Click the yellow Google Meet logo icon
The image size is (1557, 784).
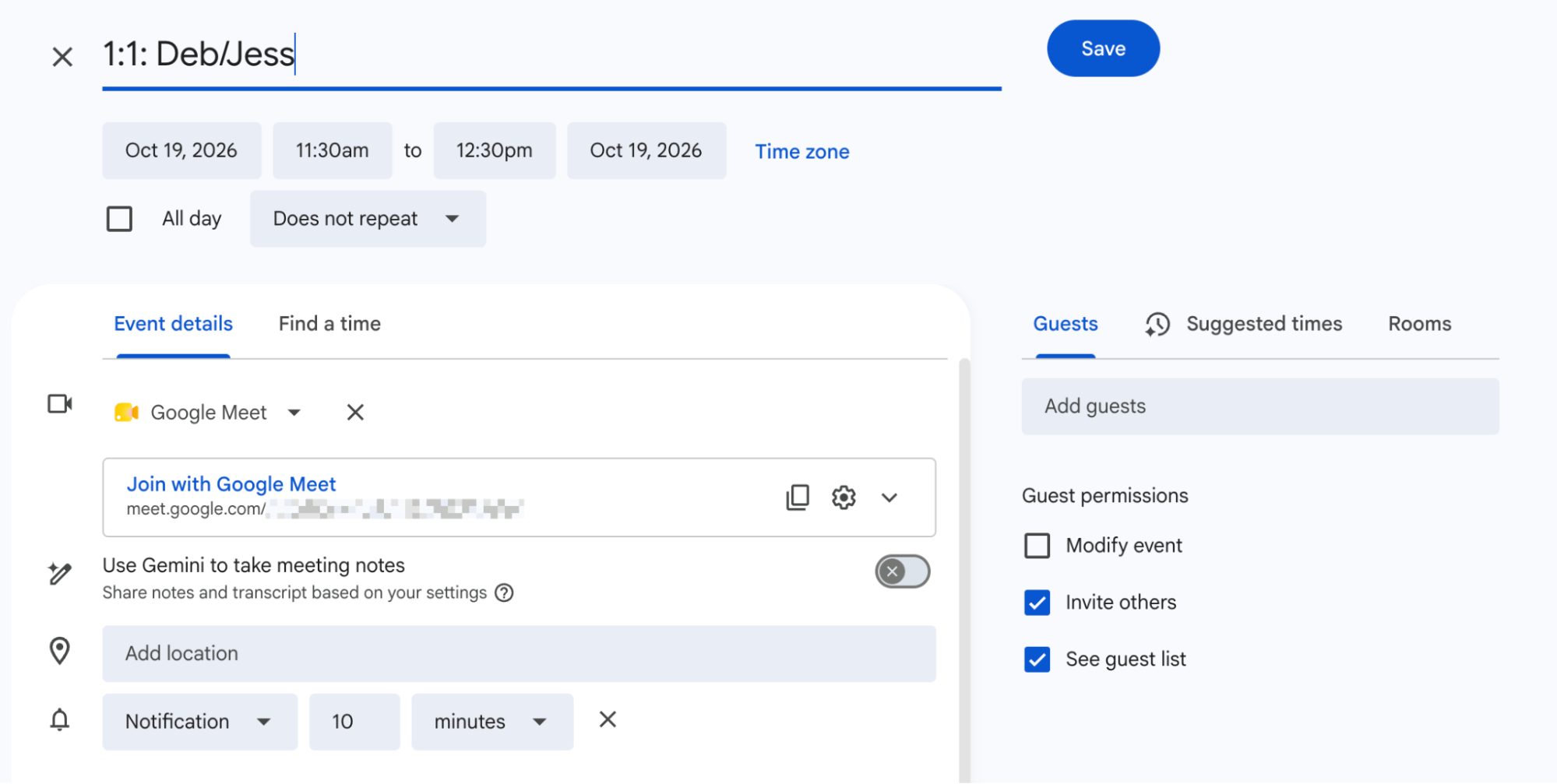126,413
